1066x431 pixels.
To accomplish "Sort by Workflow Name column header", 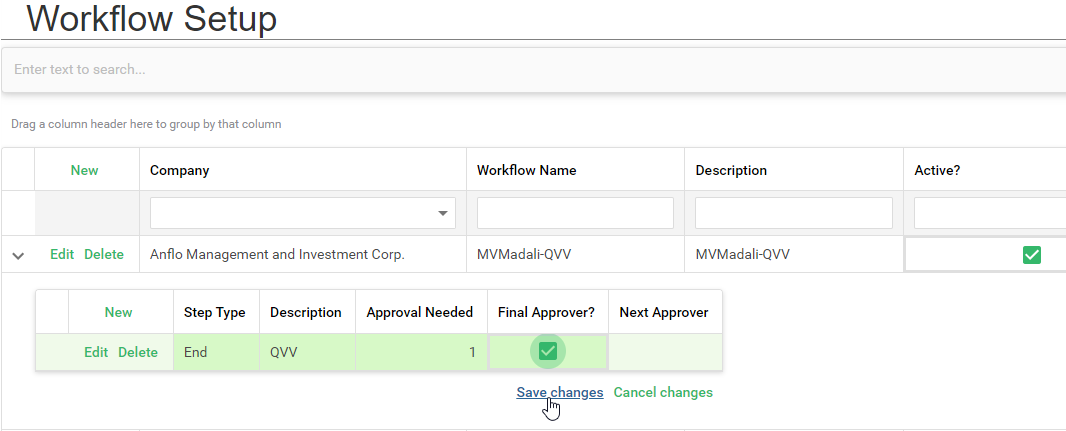I will pyautogui.click(x=526, y=170).
